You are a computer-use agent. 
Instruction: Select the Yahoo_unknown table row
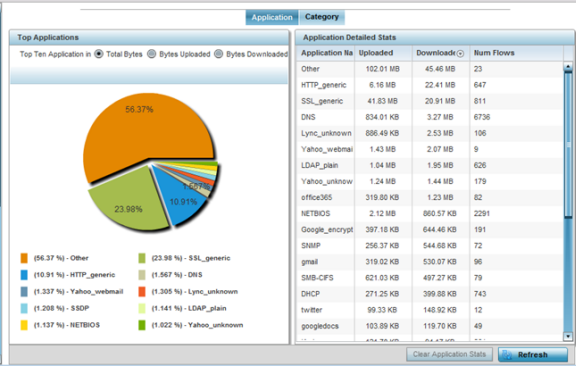coord(430,182)
